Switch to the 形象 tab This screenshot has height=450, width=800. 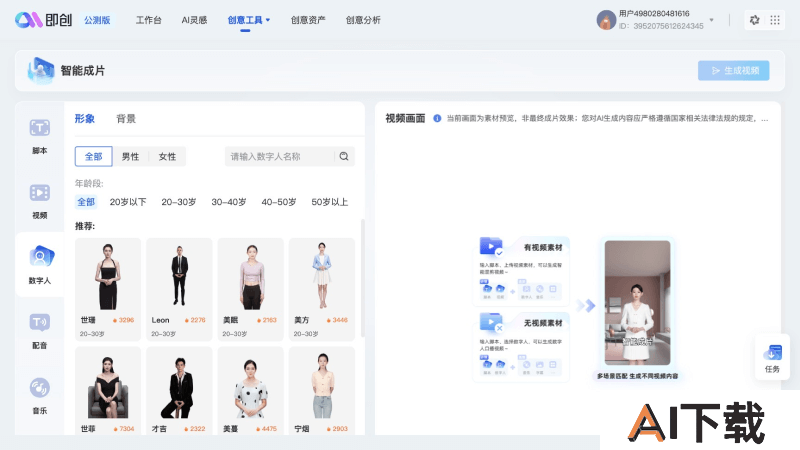[85, 119]
